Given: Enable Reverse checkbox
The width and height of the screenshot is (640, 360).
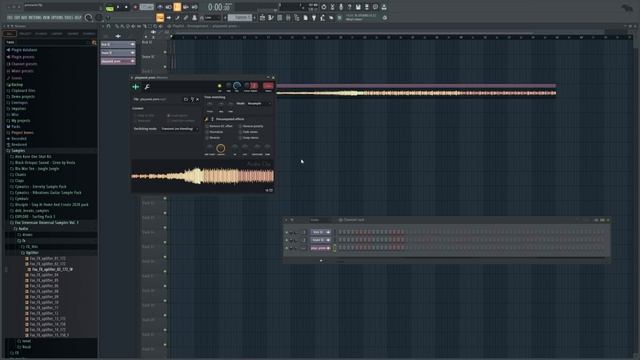Looking at the screenshot, I should tap(207, 138).
